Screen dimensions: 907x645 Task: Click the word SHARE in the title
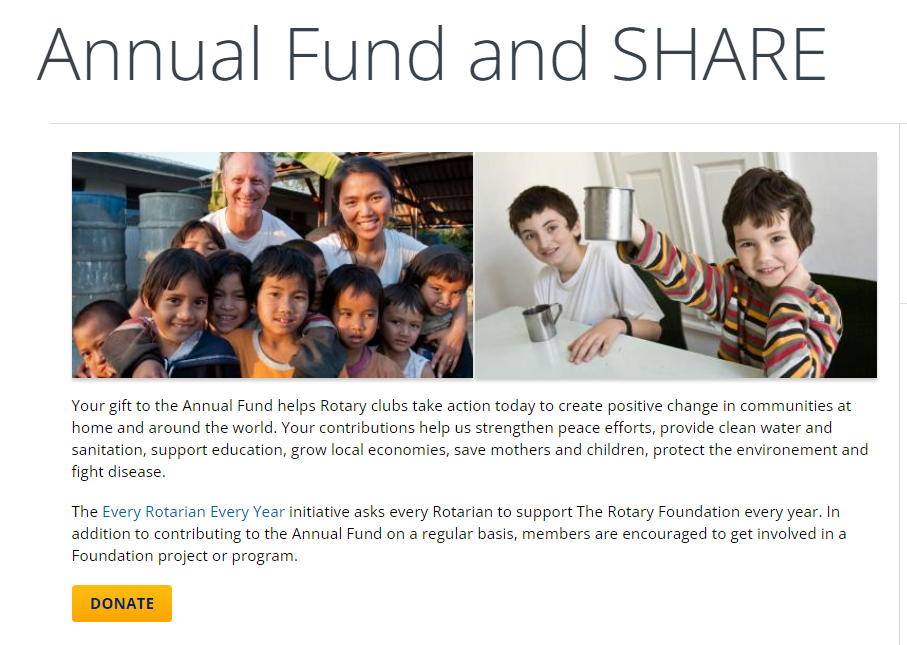coord(720,54)
